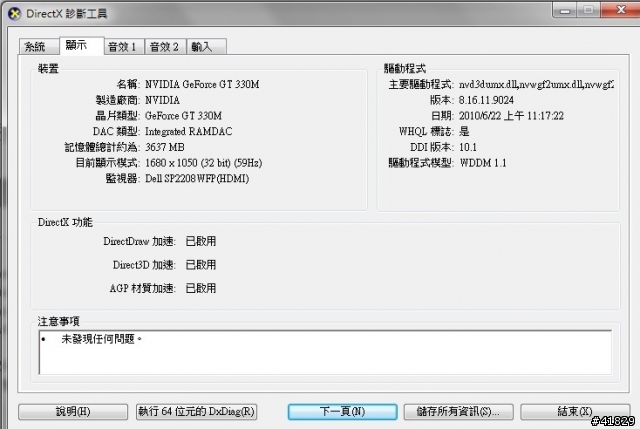Select Direct3D 加速 已啟用 status
The width and height of the screenshot is (640, 429).
tap(201, 265)
